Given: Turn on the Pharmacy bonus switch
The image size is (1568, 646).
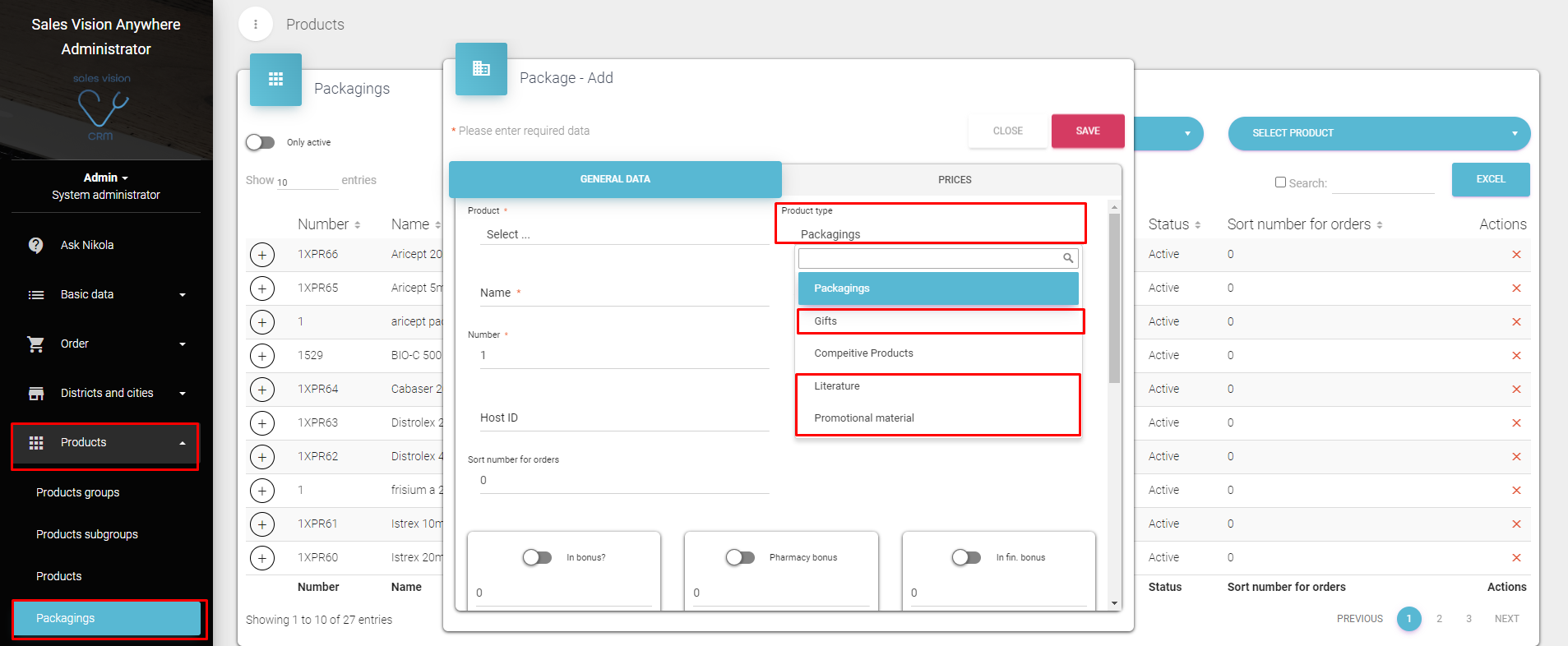Looking at the screenshot, I should [740, 557].
